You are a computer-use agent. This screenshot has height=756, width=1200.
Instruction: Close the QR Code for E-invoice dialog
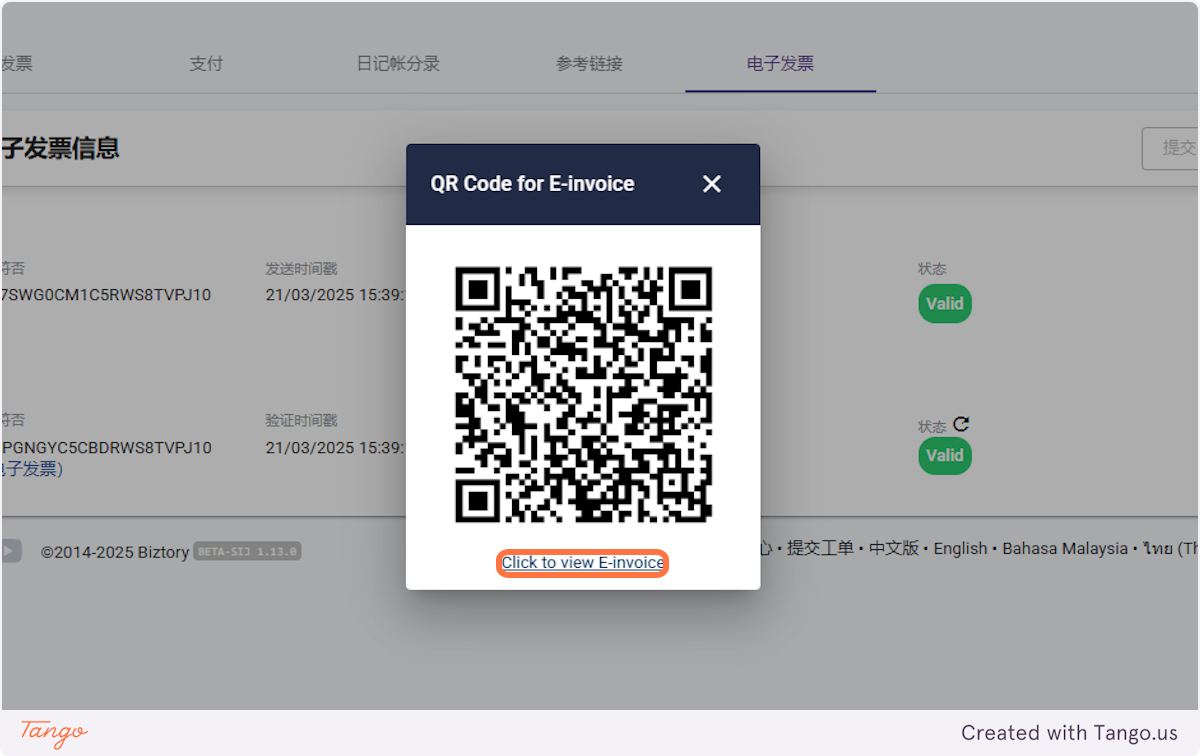coord(711,184)
